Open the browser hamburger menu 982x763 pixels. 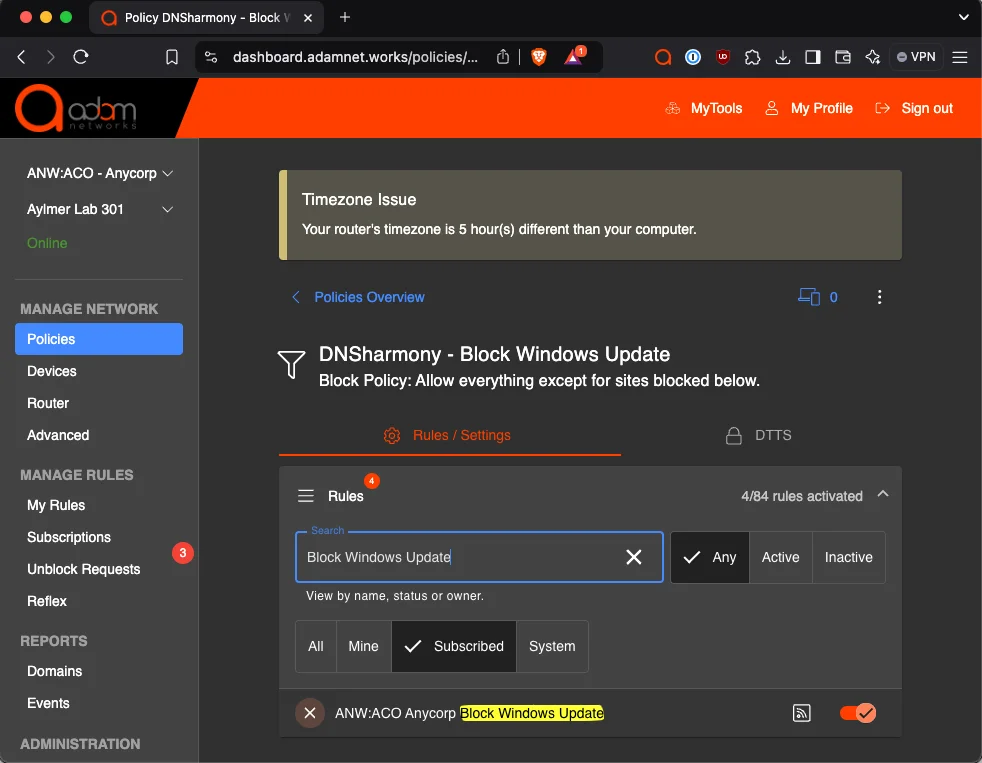click(959, 57)
